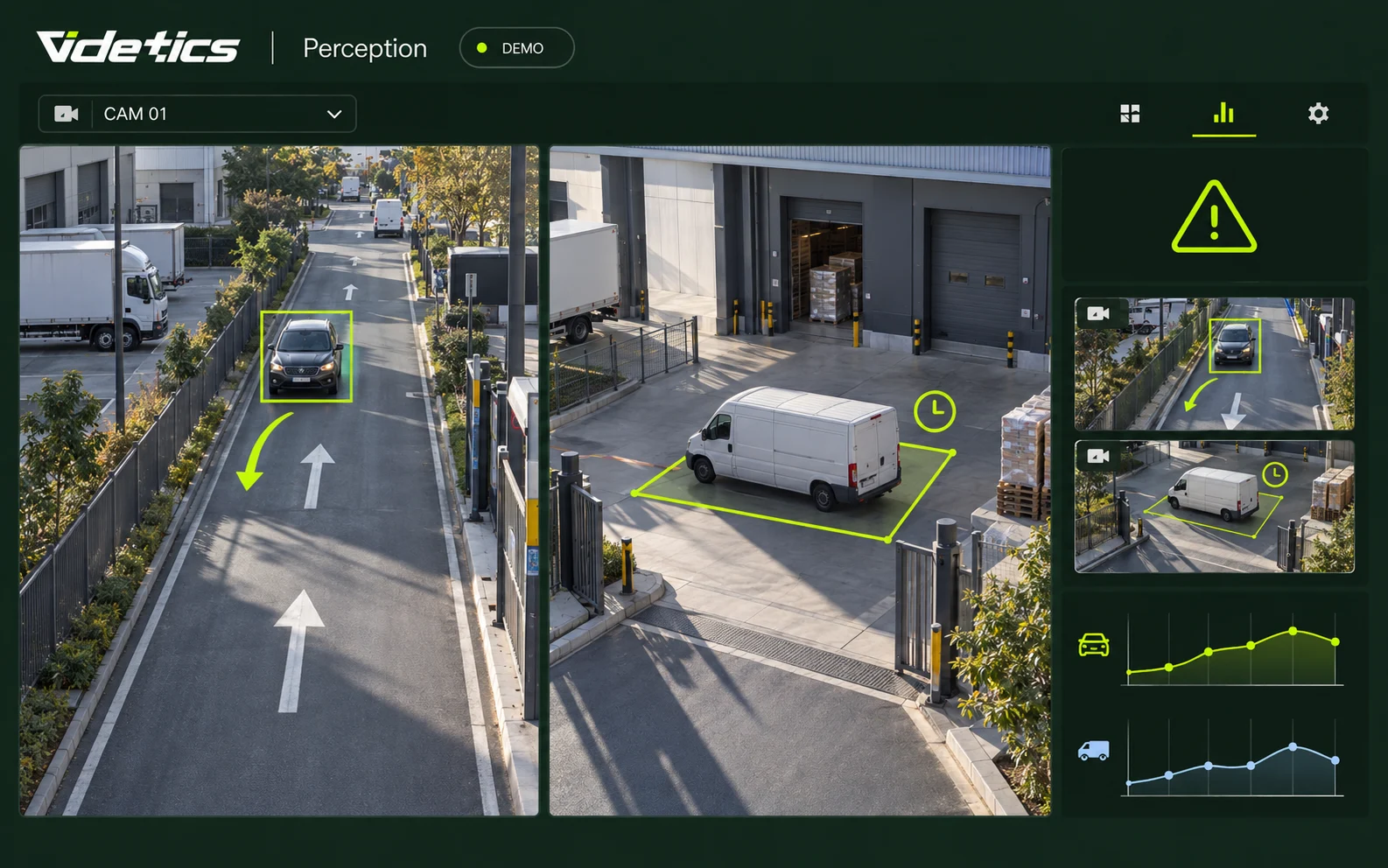The width and height of the screenshot is (1388, 868).
Task: Click the Videtics logo
Action: coord(138,47)
